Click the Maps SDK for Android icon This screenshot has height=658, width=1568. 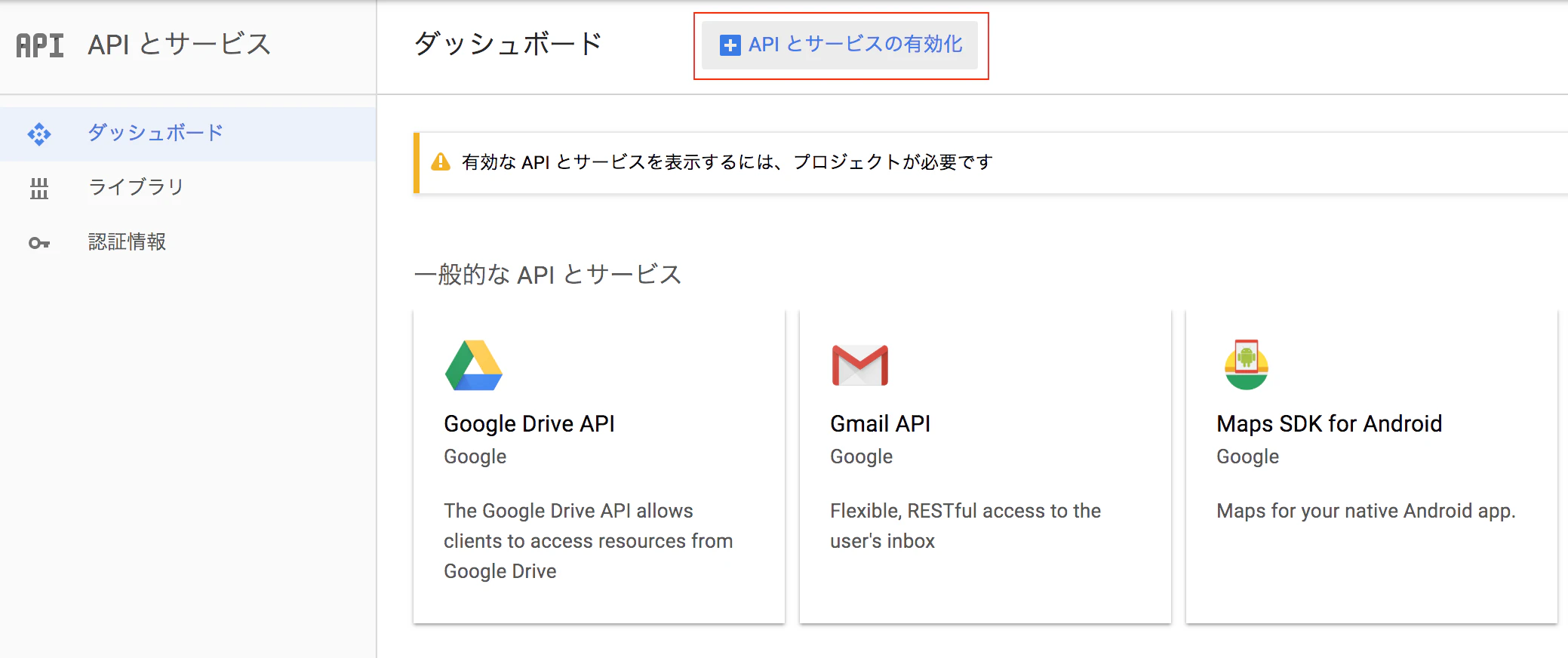[1247, 364]
